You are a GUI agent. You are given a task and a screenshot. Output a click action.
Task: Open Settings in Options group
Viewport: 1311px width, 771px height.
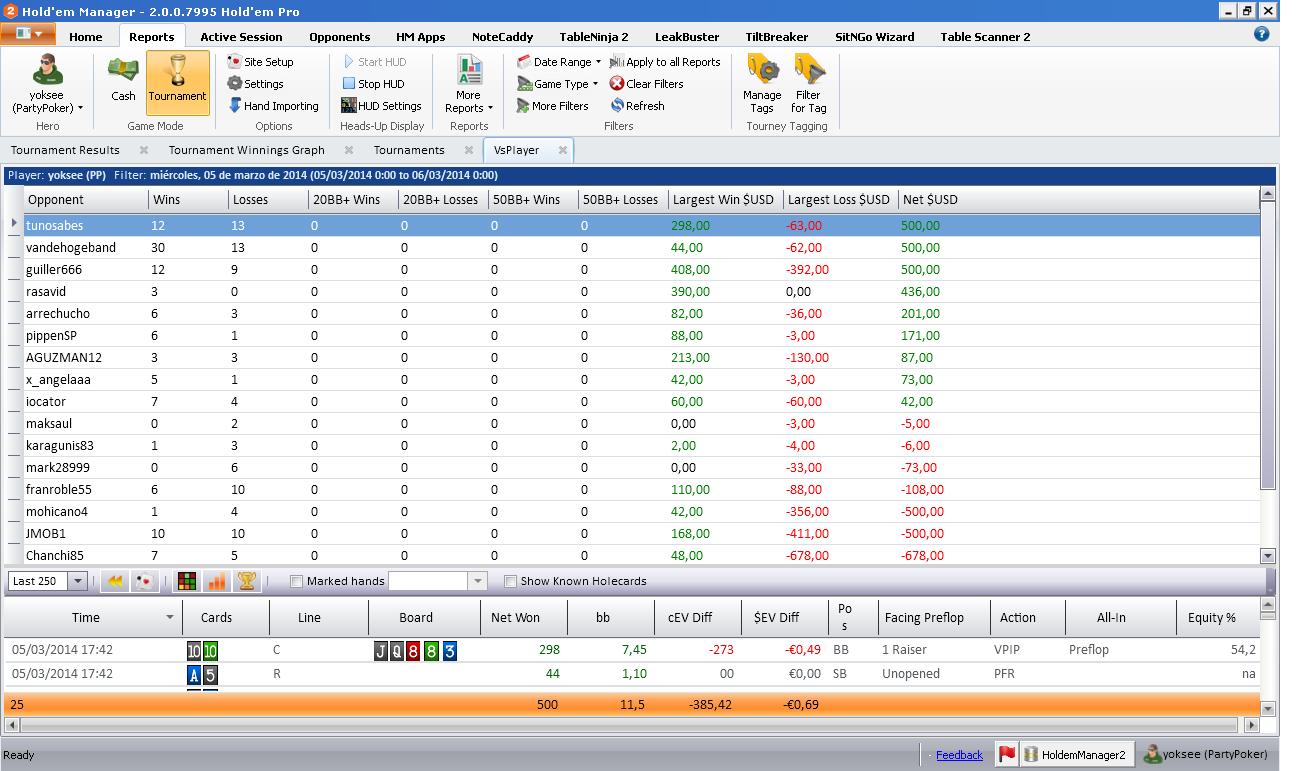(x=255, y=84)
